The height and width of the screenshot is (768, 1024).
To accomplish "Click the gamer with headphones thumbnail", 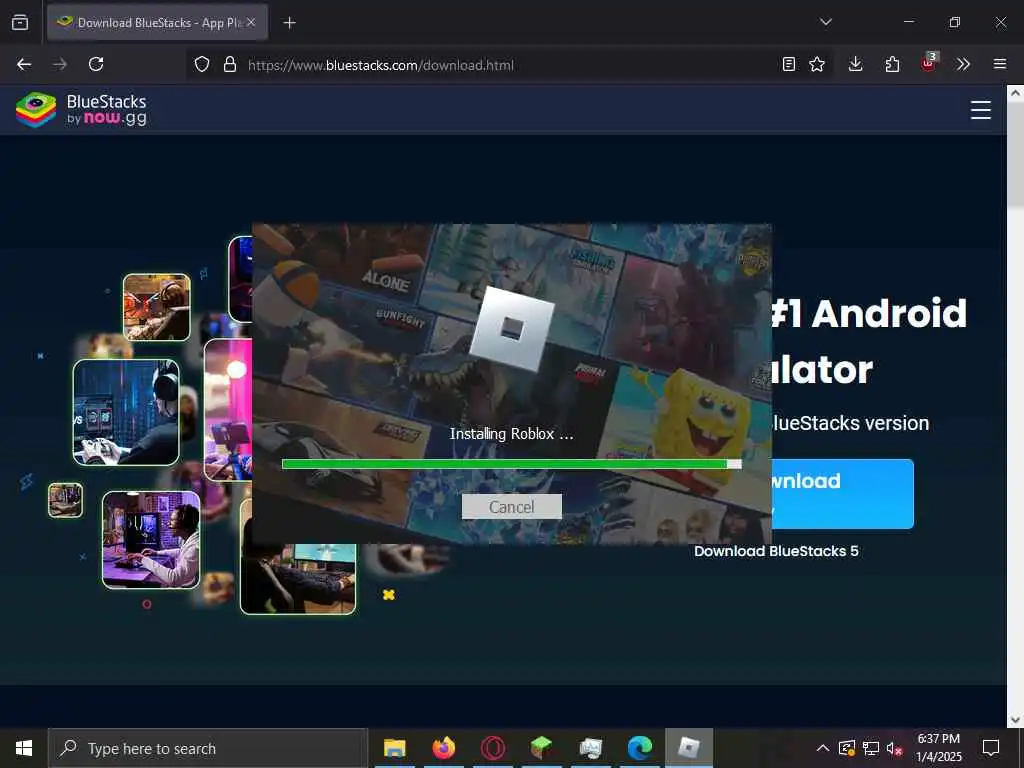I will [x=126, y=412].
